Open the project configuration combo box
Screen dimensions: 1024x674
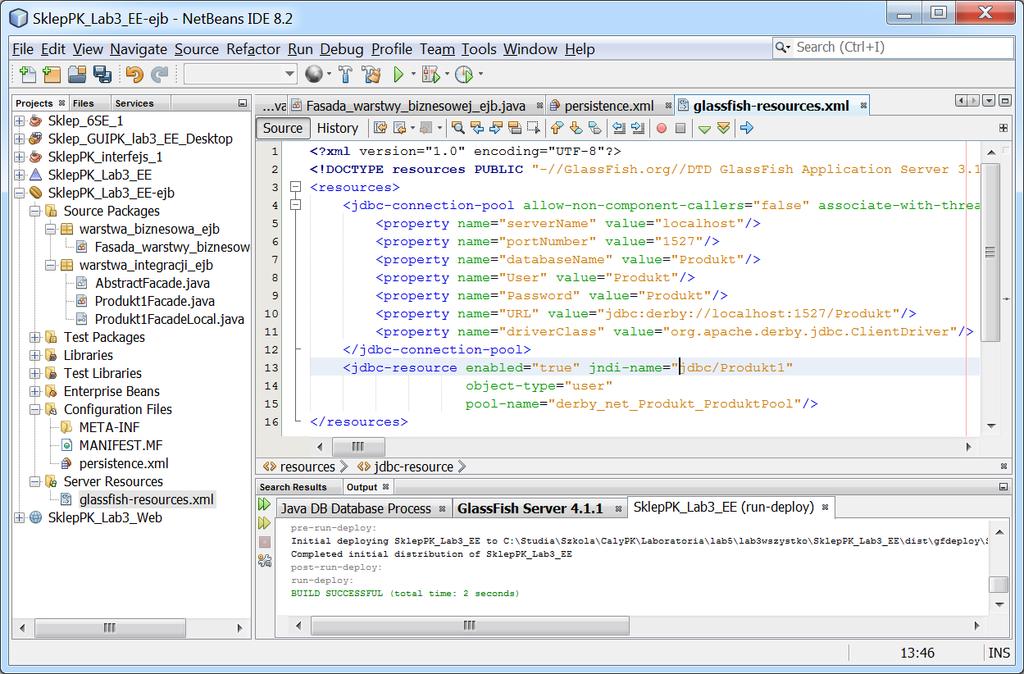click(240, 74)
